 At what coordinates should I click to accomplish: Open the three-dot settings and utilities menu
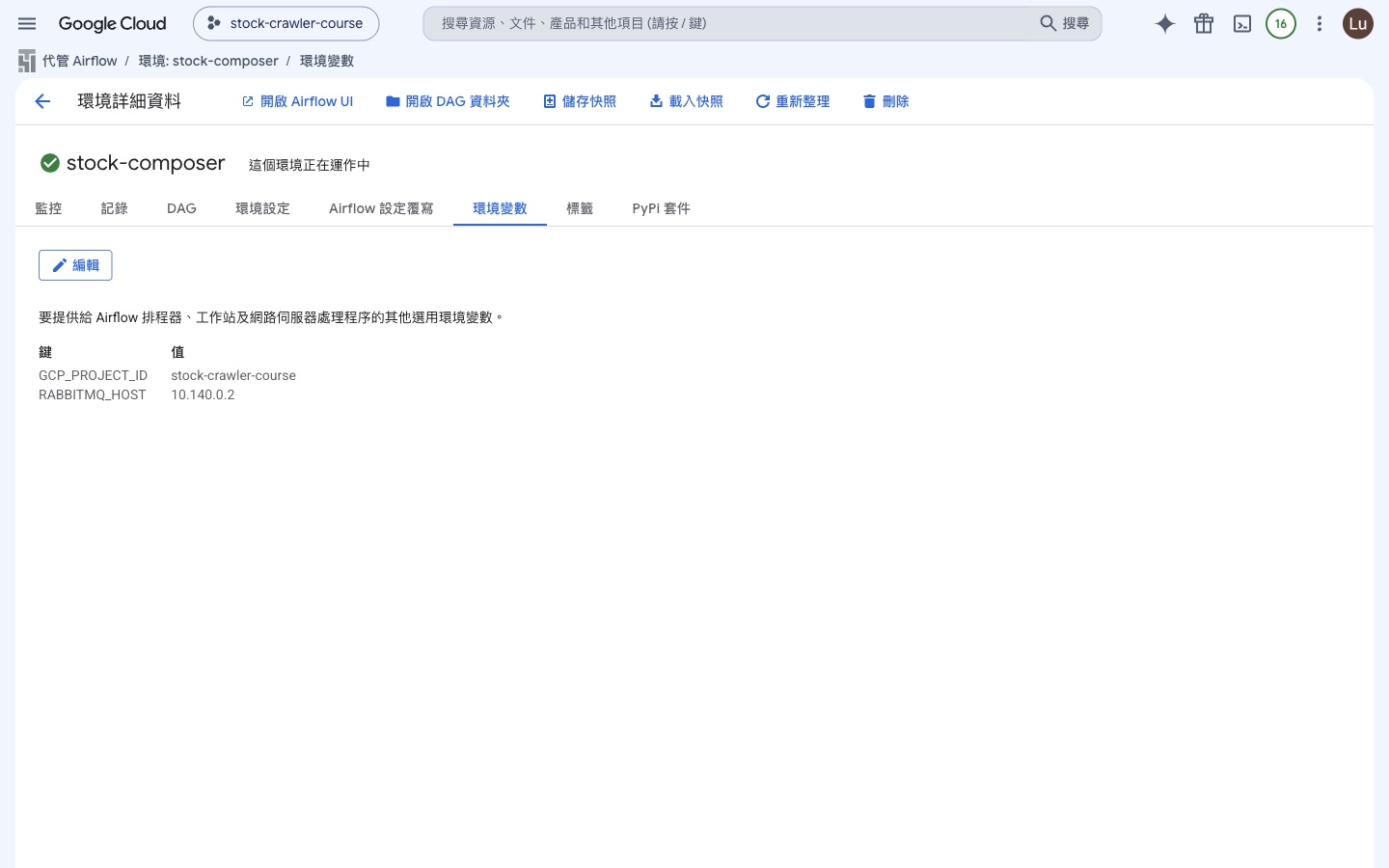[1320, 24]
